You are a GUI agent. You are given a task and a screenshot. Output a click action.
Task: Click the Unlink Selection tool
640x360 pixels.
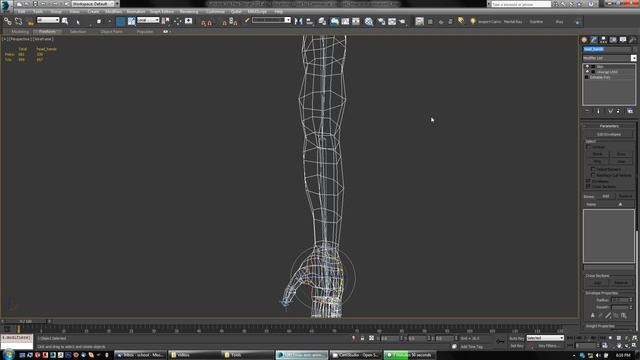(18, 21)
